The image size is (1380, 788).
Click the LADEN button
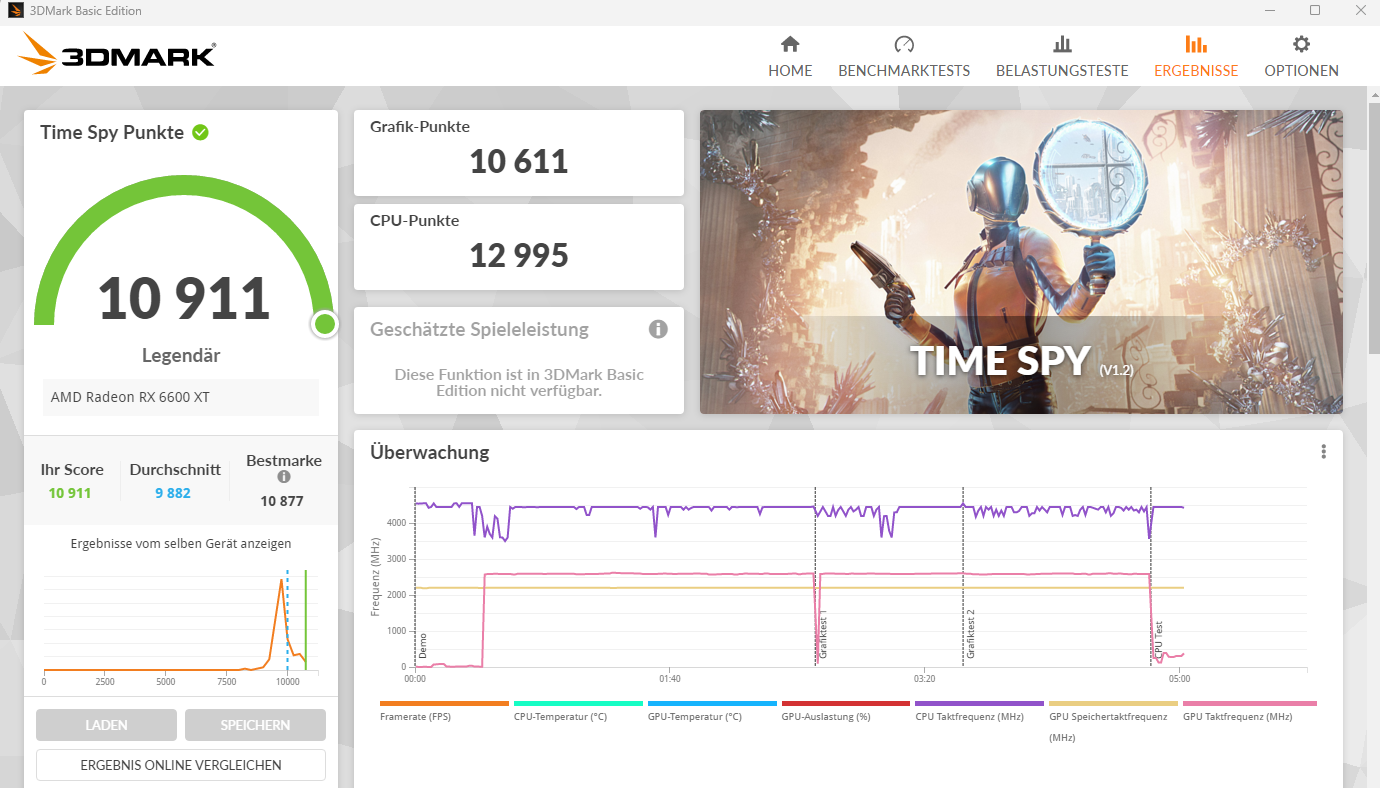coord(106,725)
